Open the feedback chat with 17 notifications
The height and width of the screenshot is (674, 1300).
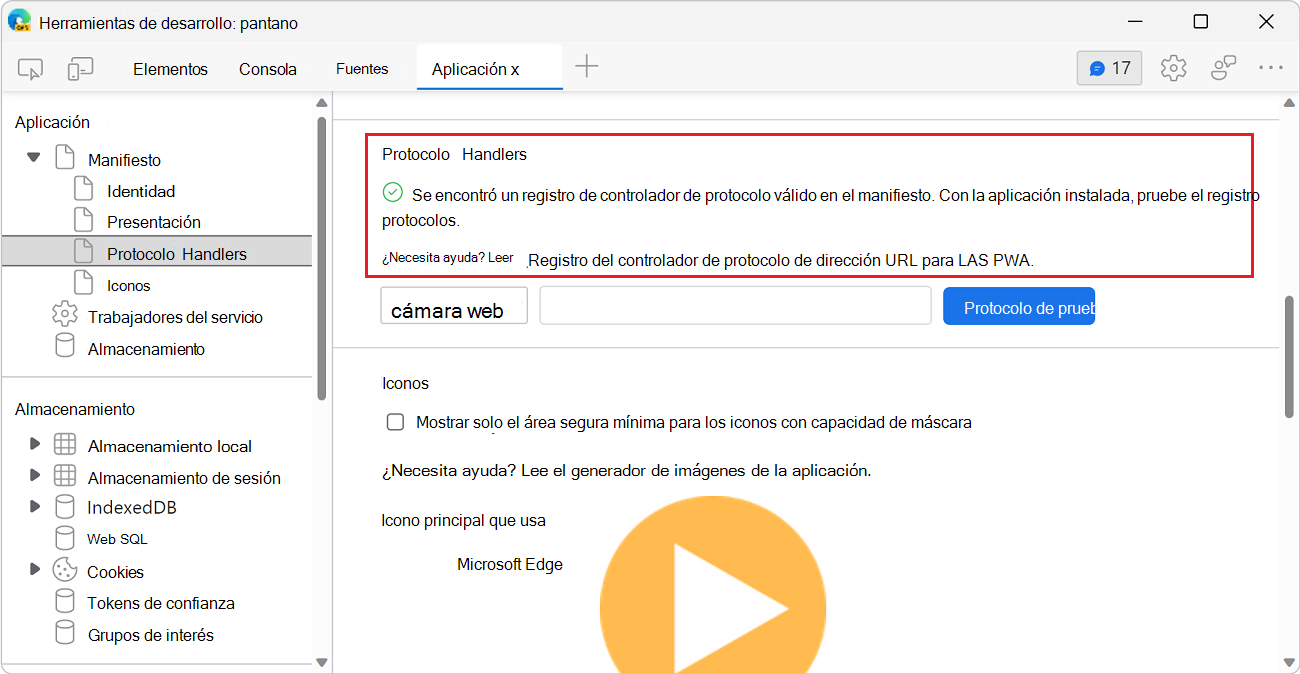(x=1108, y=68)
